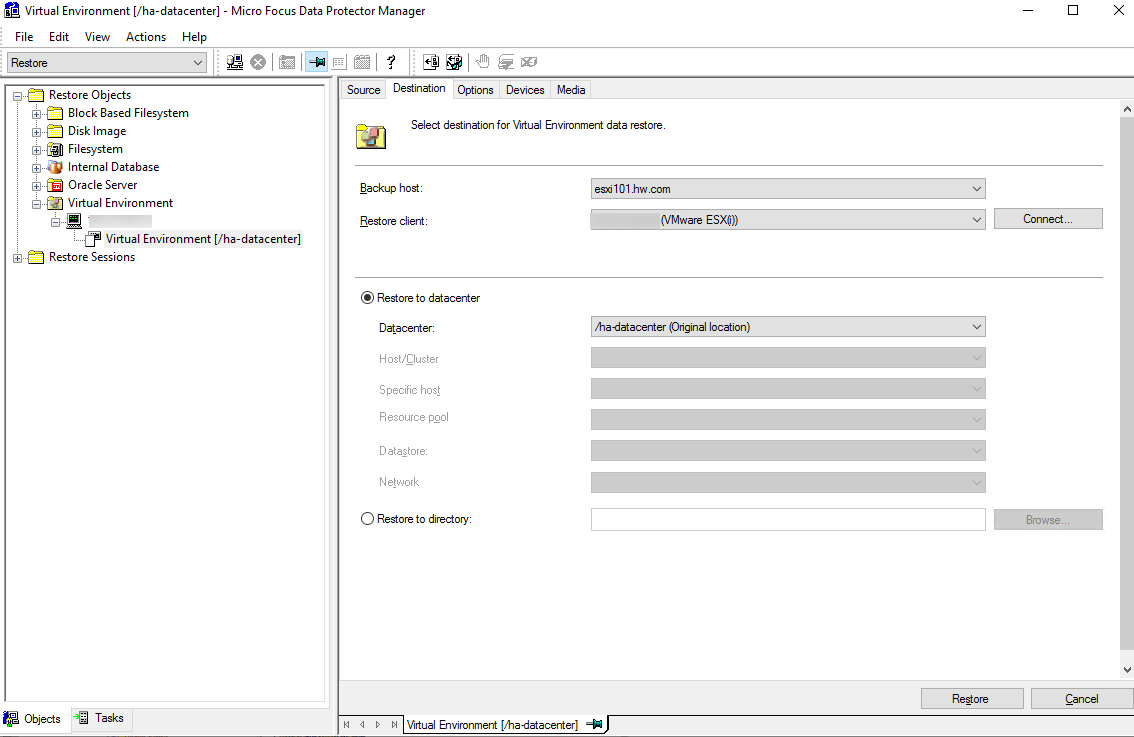This screenshot has width=1134, height=737.
Task: Click the greyed tabbed window toolbar icon
Action: point(362,62)
